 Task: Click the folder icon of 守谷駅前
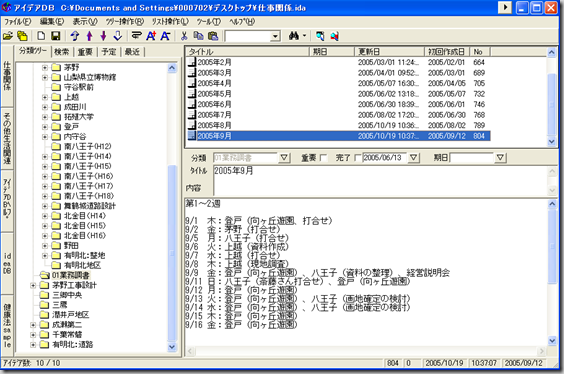click(x=56, y=87)
